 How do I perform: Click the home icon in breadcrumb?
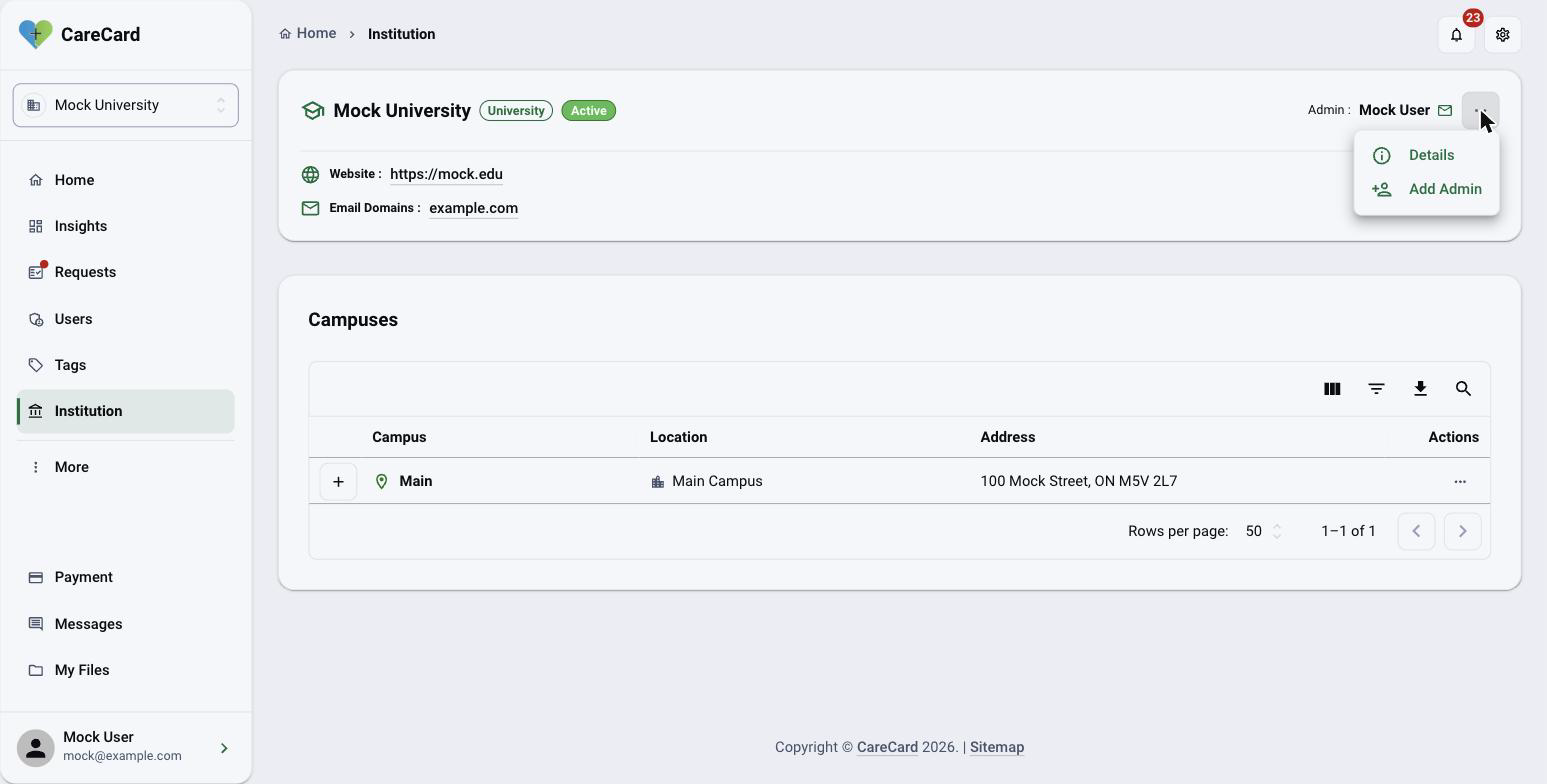point(285,34)
